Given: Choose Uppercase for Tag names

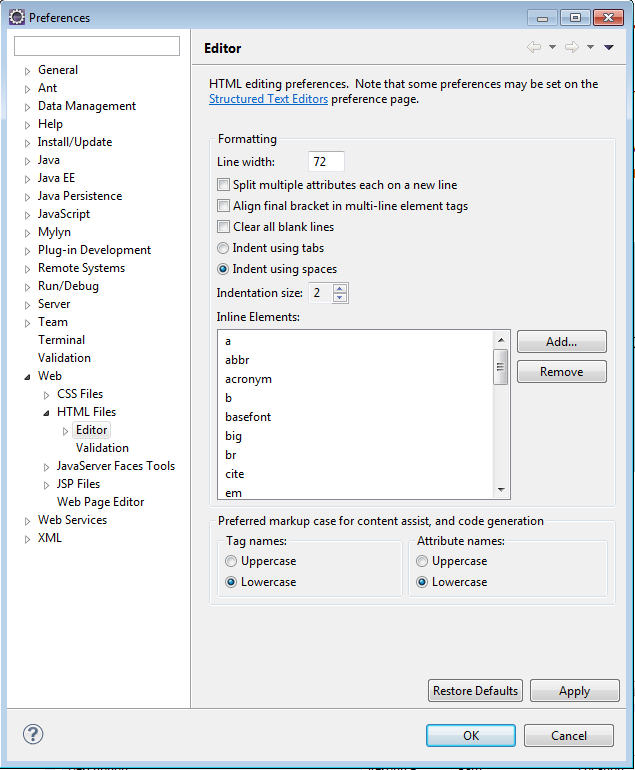Looking at the screenshot, I should 231,561.
